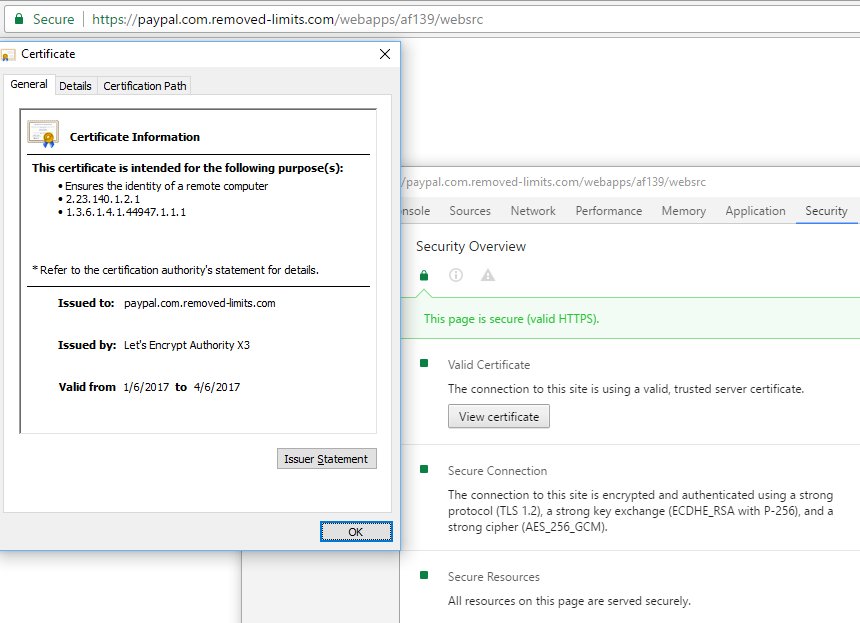Click the green lock in Security Overview
Image resolution: width=860 pixels, height=623 pixels.
(424, 275)
